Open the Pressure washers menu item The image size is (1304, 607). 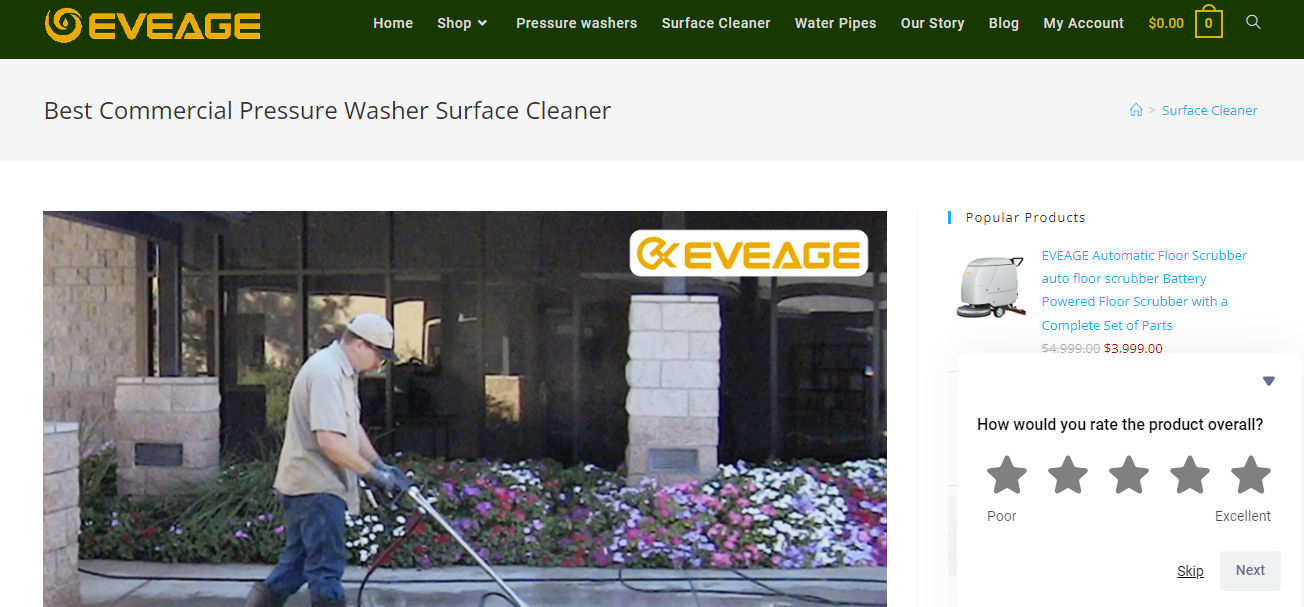pyautogui.click(x=576, y=23)
